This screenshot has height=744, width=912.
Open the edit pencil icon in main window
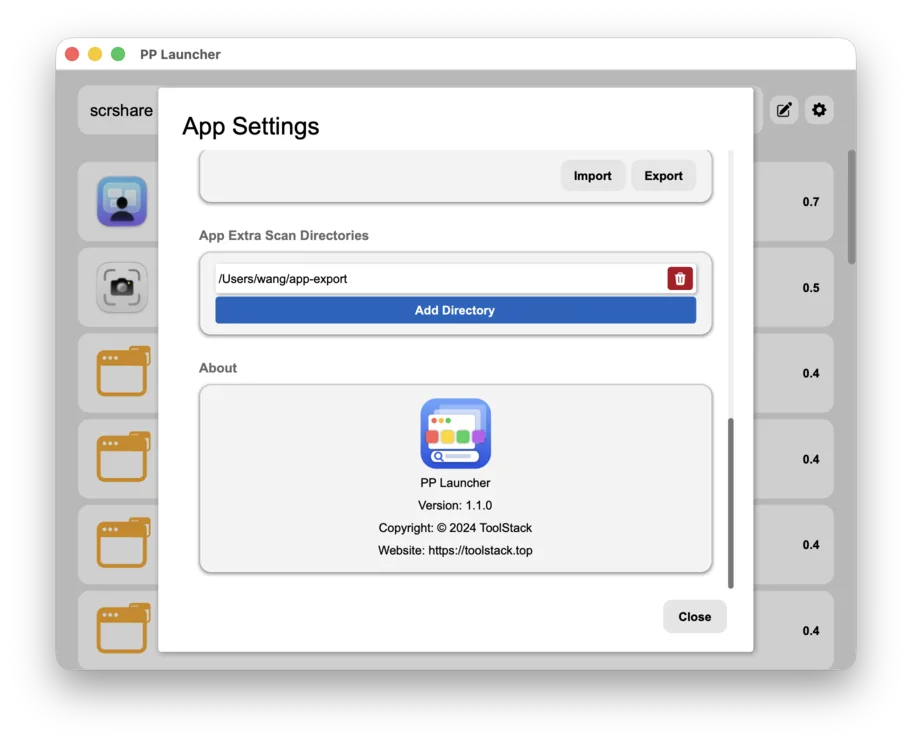pos(783,109)
